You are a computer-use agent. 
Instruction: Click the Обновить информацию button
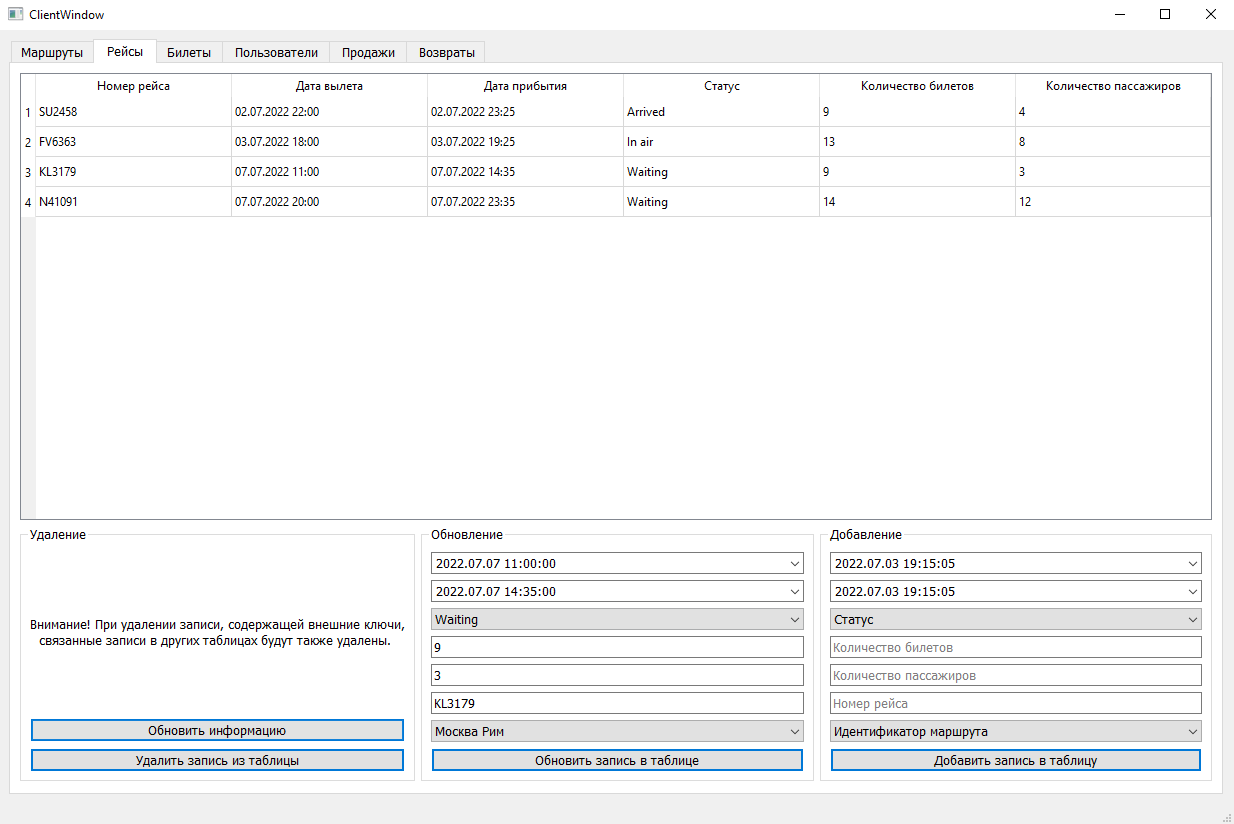point(217,730)
